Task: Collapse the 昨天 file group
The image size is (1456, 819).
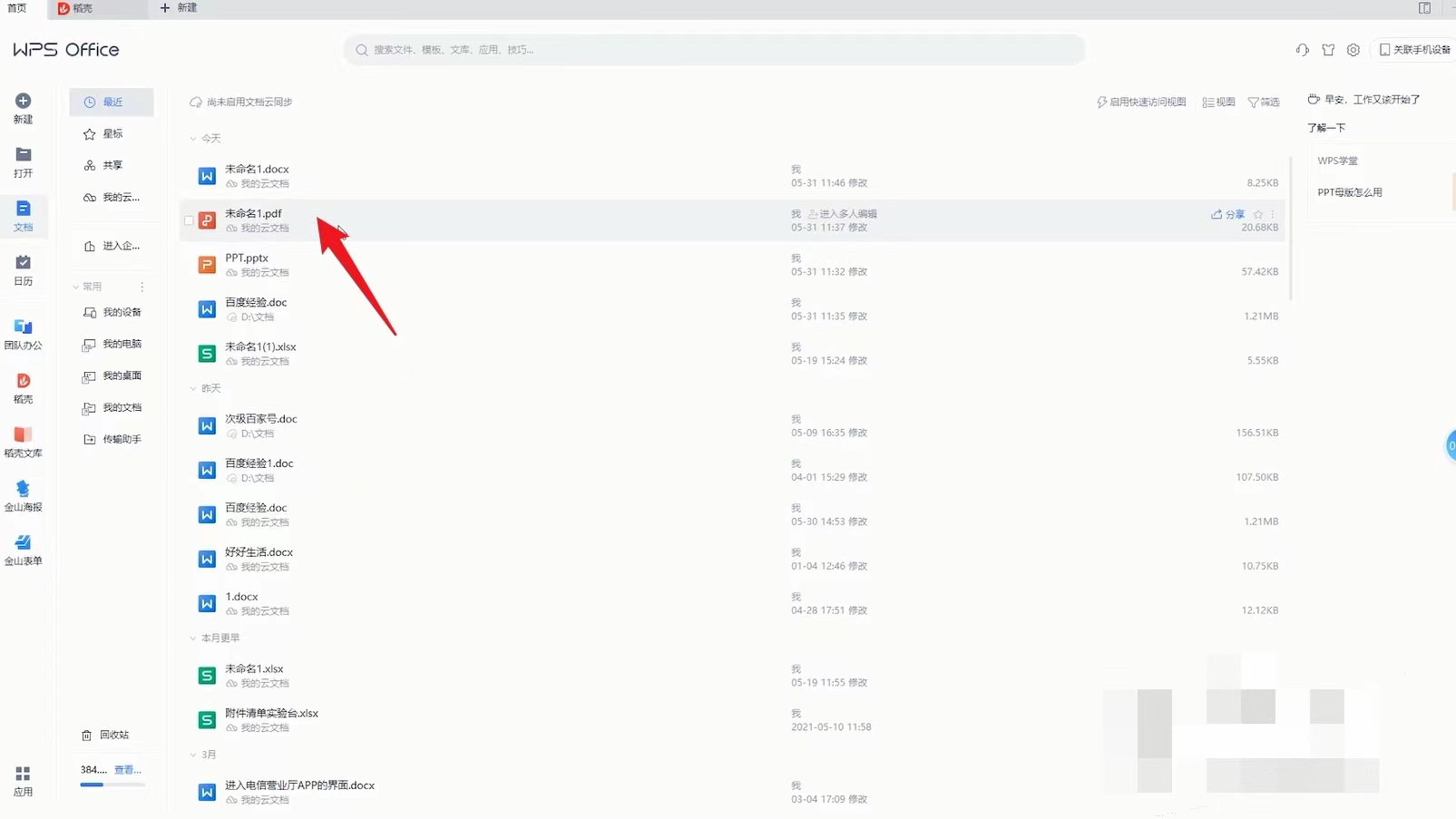Action: [x=193, y=389]
